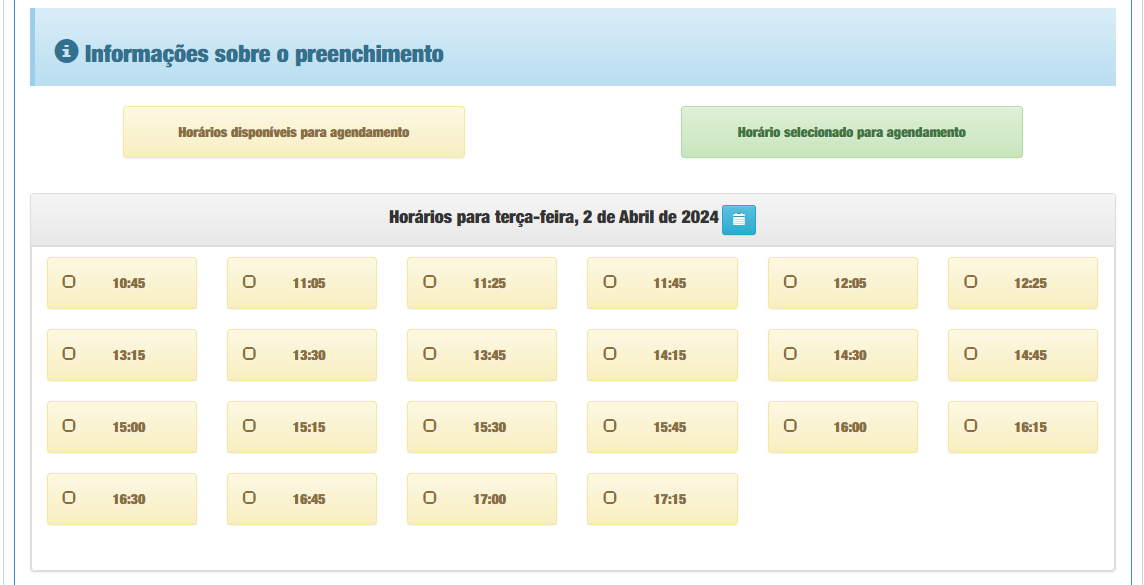Screen dimensions: 1144x585
Task: Pick the 16:45 appointment checkbox
Action: point(249,497)
